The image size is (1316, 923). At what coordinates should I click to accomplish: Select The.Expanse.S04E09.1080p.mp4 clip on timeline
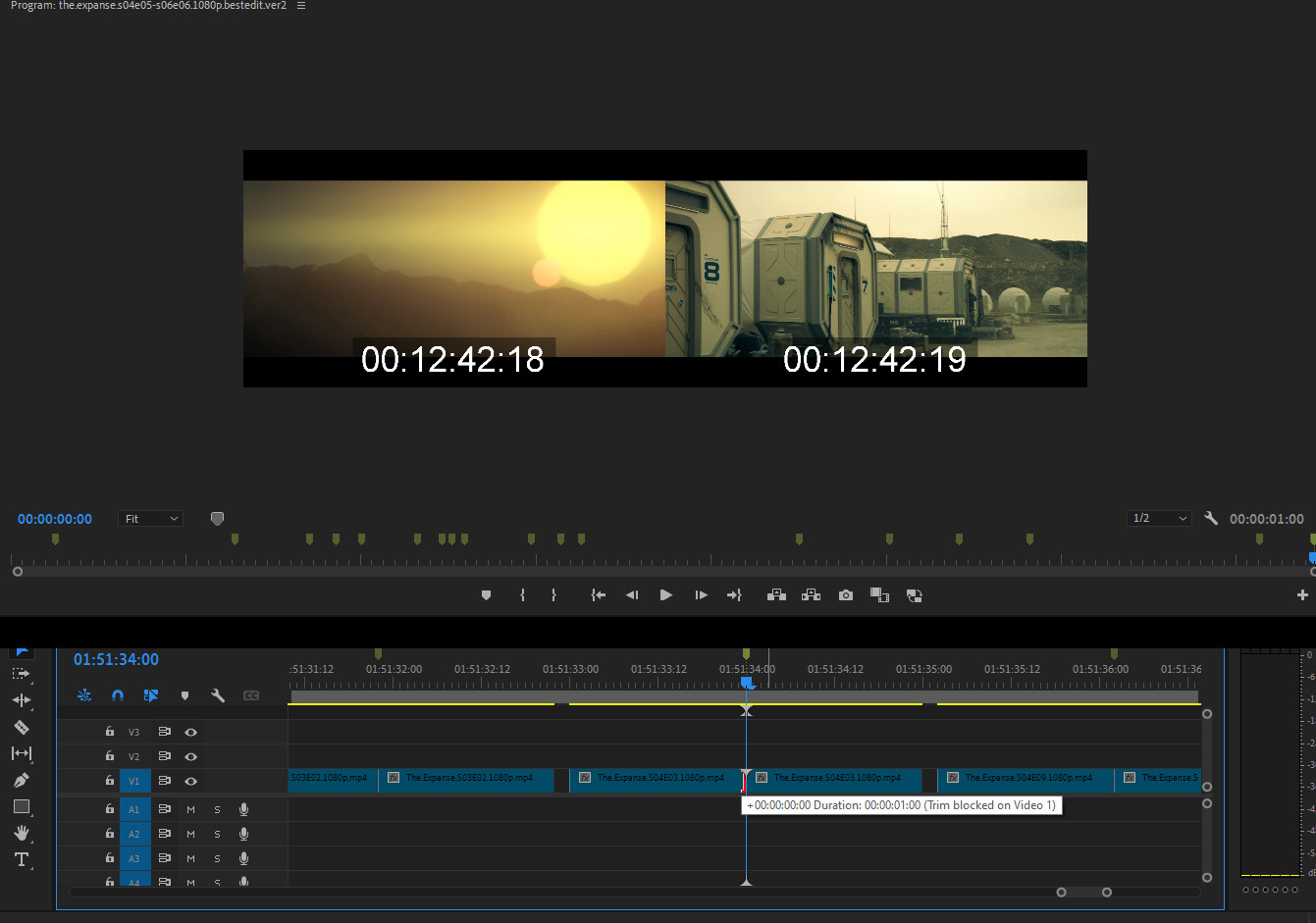click(1026, 779)
